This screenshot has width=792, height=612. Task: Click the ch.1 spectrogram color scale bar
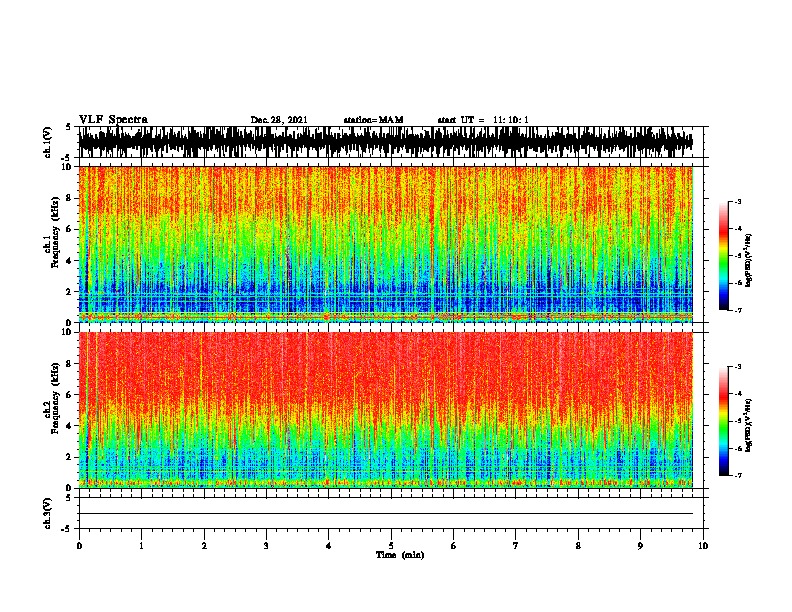[x=723, y=256]
